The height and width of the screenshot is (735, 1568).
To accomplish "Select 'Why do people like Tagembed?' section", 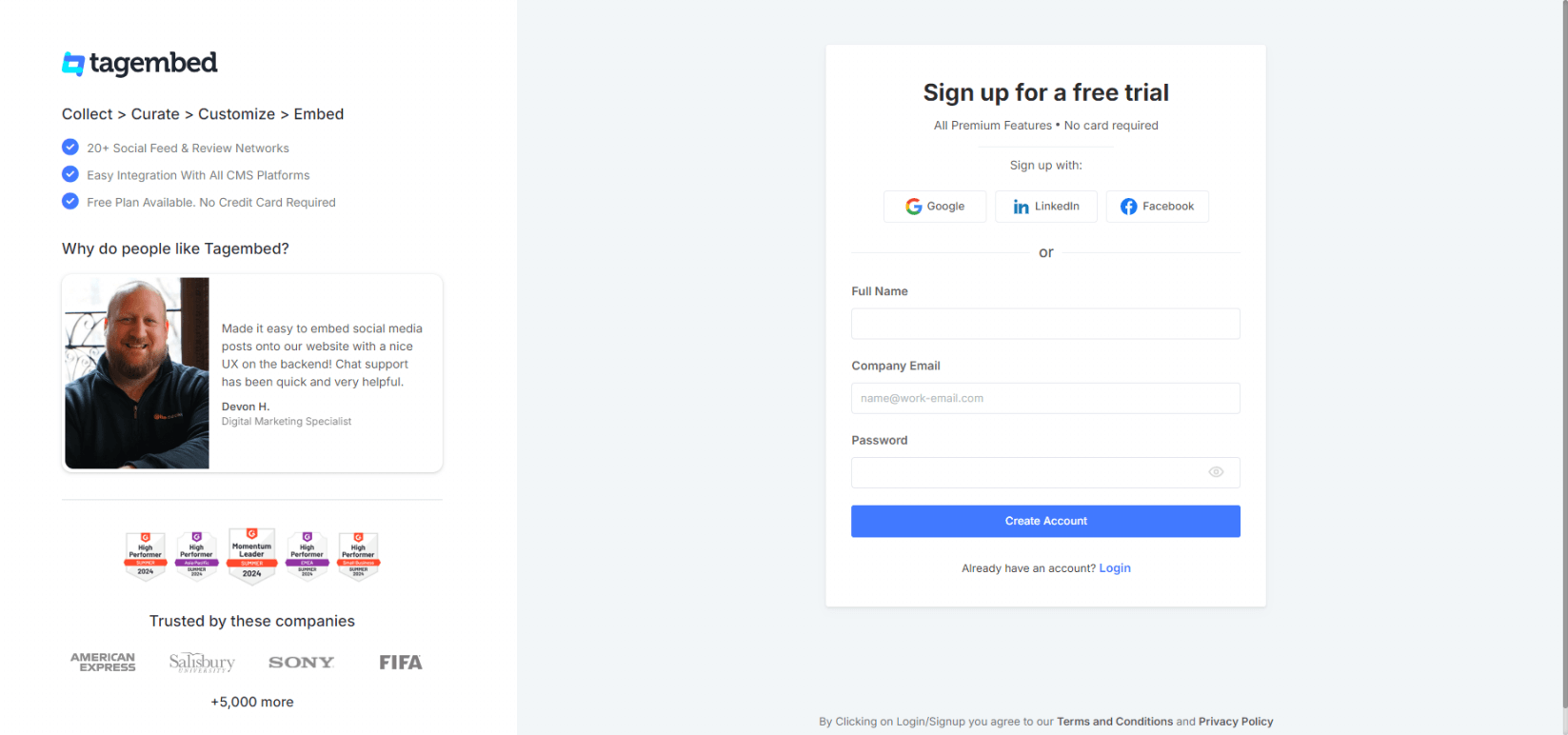I will (x=174, y=248).
